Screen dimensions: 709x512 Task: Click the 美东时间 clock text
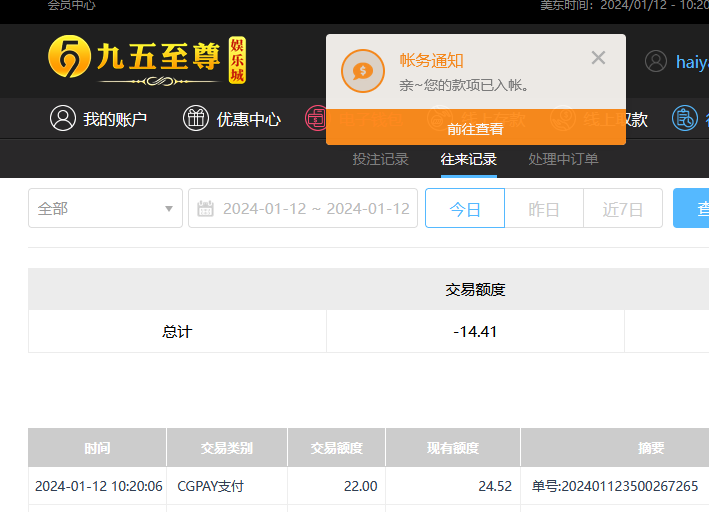pyautogui.click(x=624, y=5)
